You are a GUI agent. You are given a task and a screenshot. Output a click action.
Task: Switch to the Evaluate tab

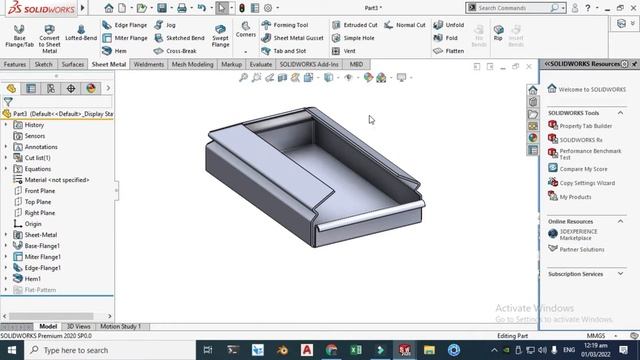(261, 64)
